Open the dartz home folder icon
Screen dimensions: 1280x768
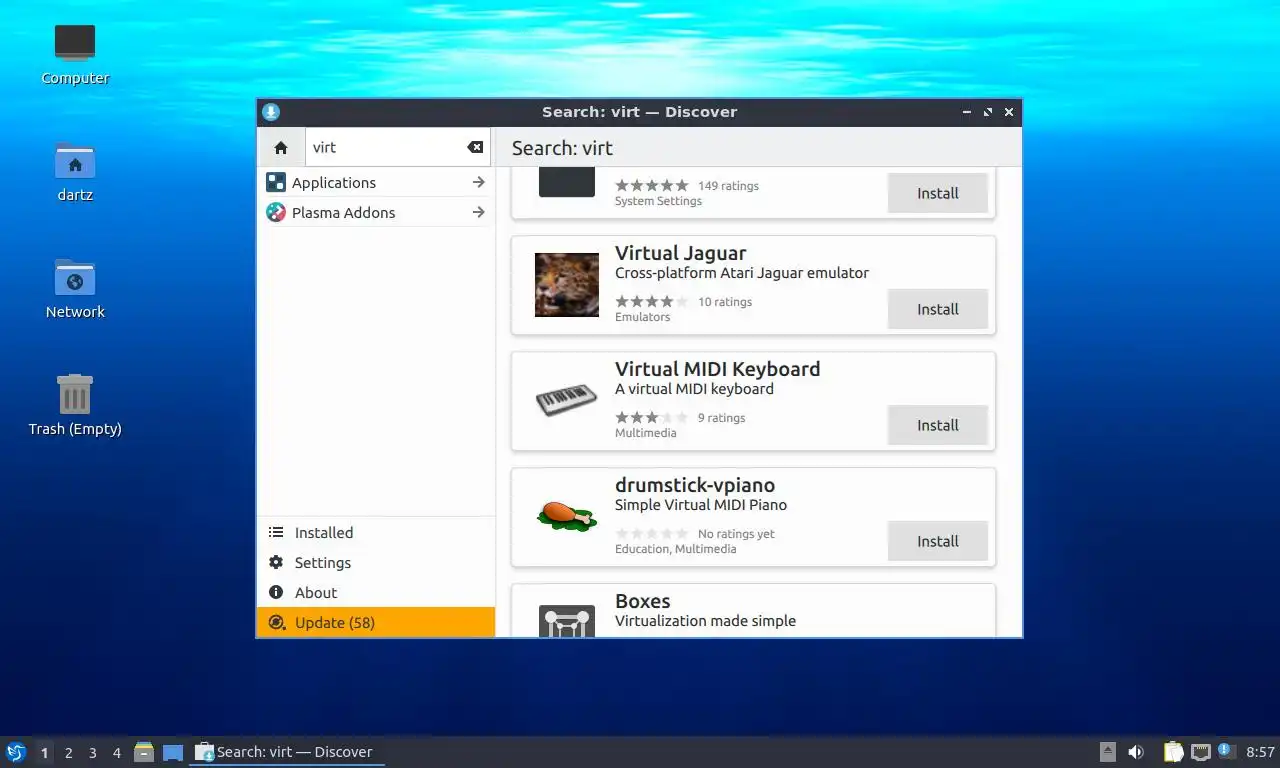pos(75,171)
